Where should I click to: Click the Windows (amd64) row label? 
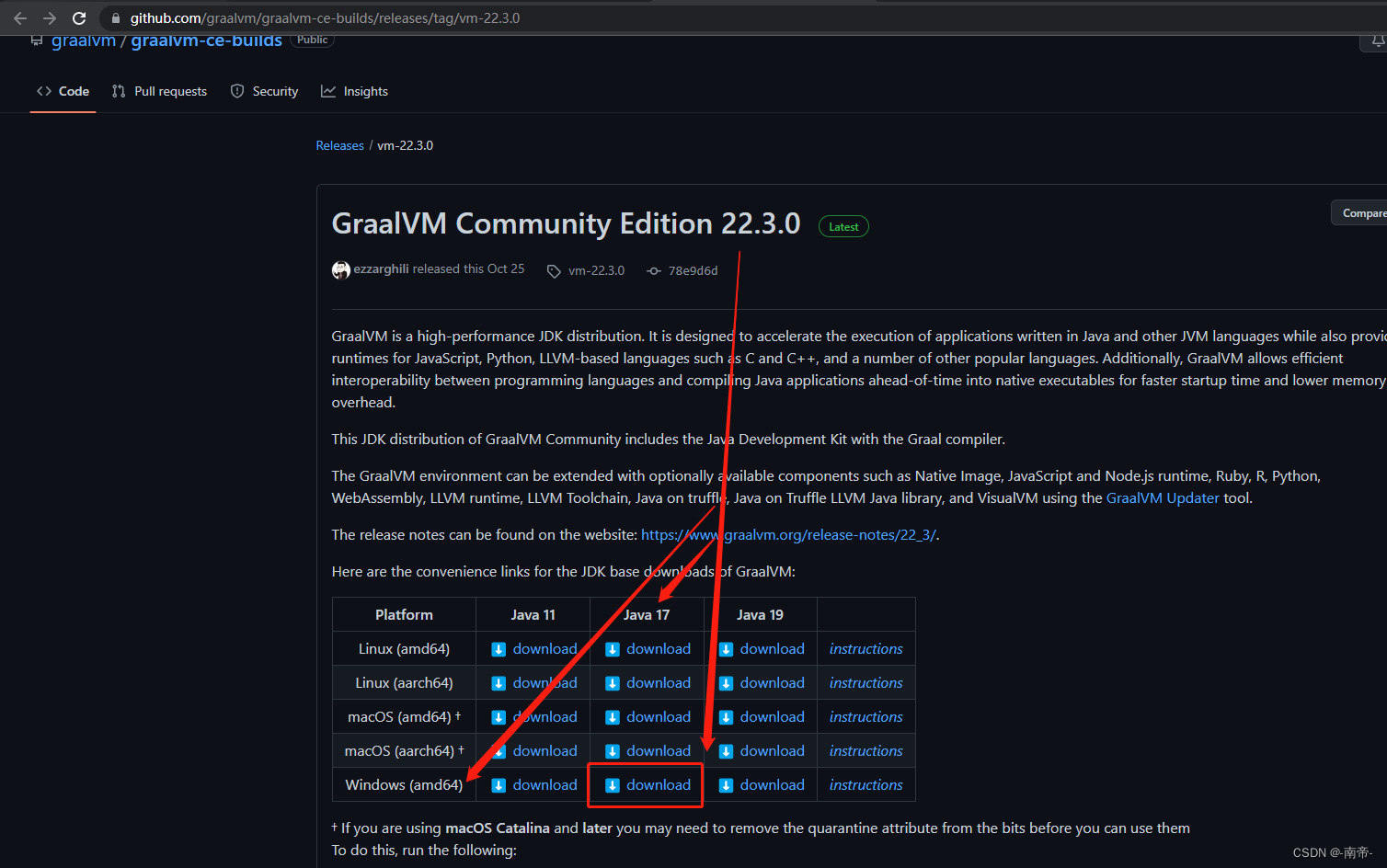tap(404, 784)
